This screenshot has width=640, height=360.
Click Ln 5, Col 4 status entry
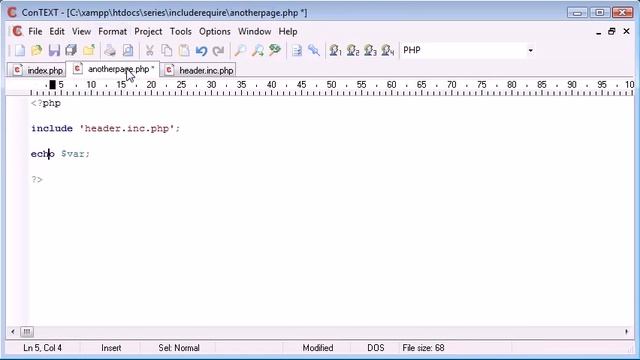42,348
